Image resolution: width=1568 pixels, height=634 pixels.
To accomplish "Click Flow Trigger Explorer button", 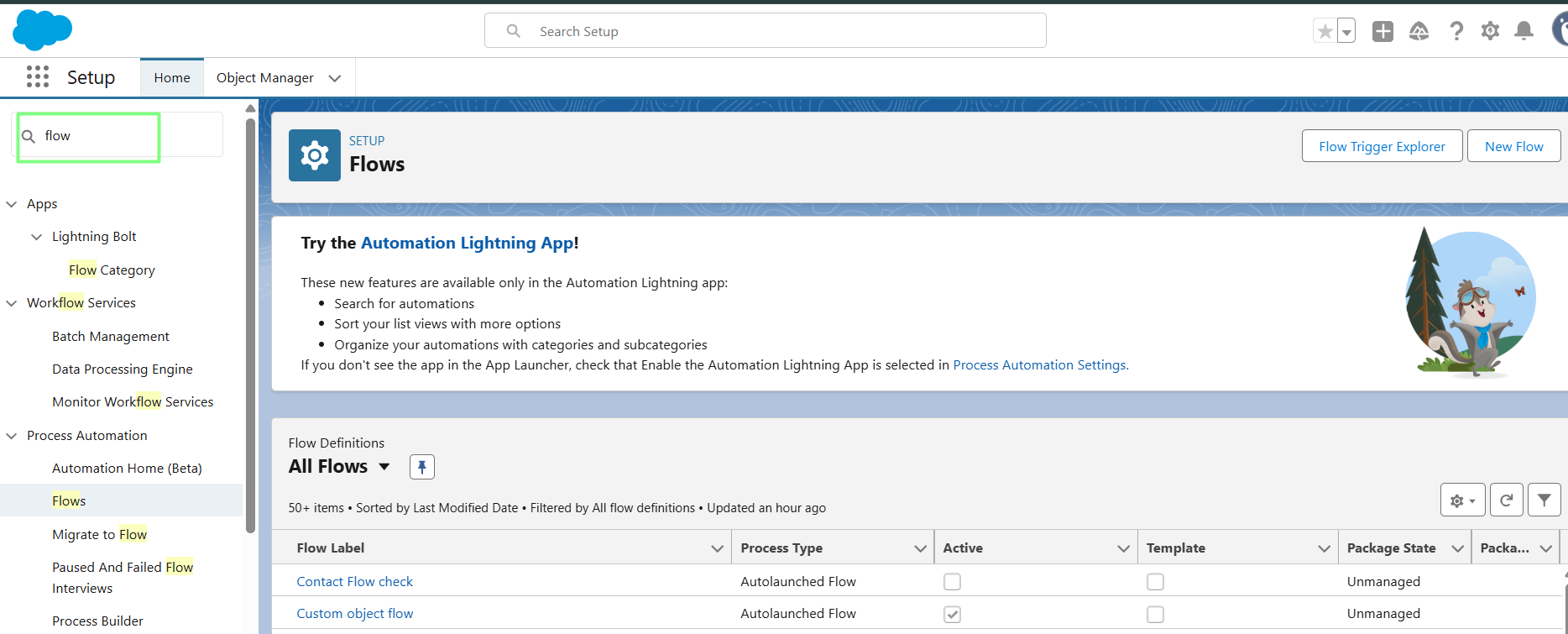I will (1382, 146).
